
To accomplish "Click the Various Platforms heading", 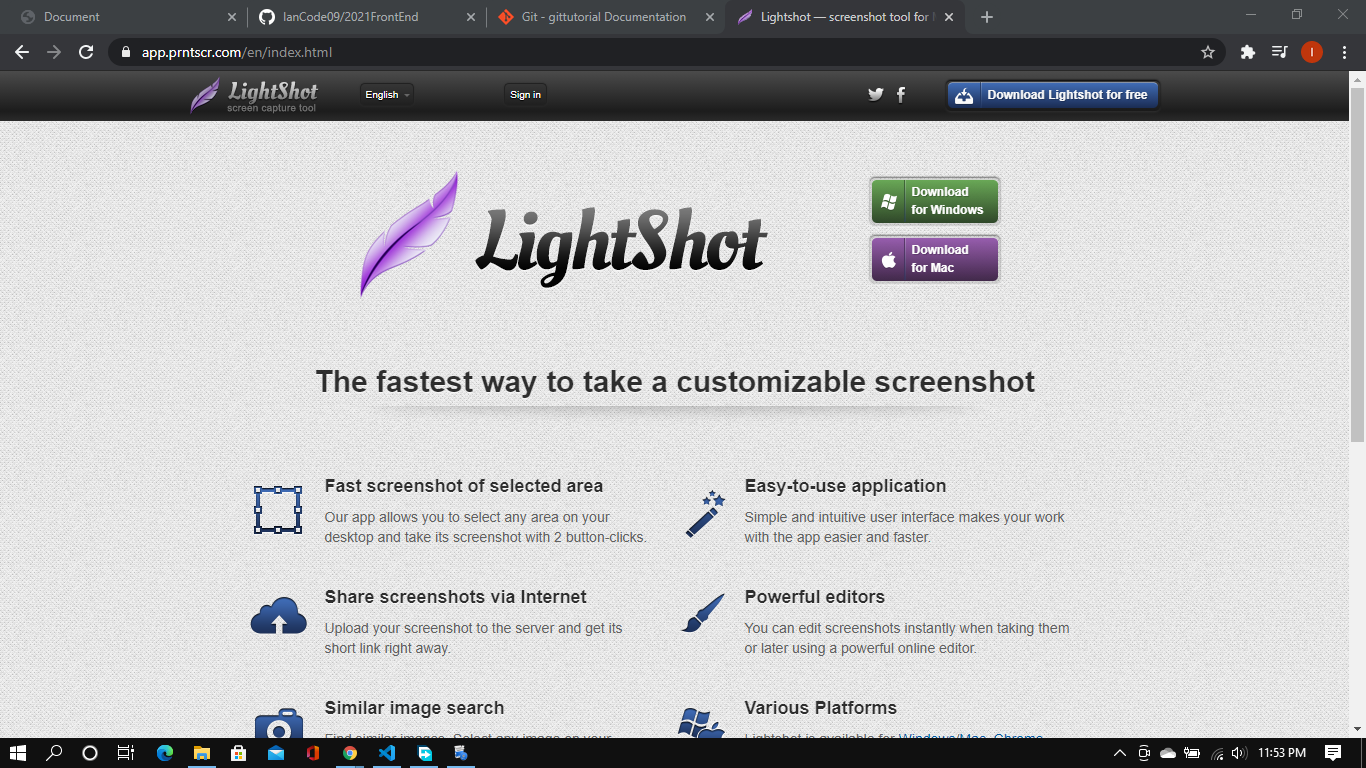I will (821, 708).
